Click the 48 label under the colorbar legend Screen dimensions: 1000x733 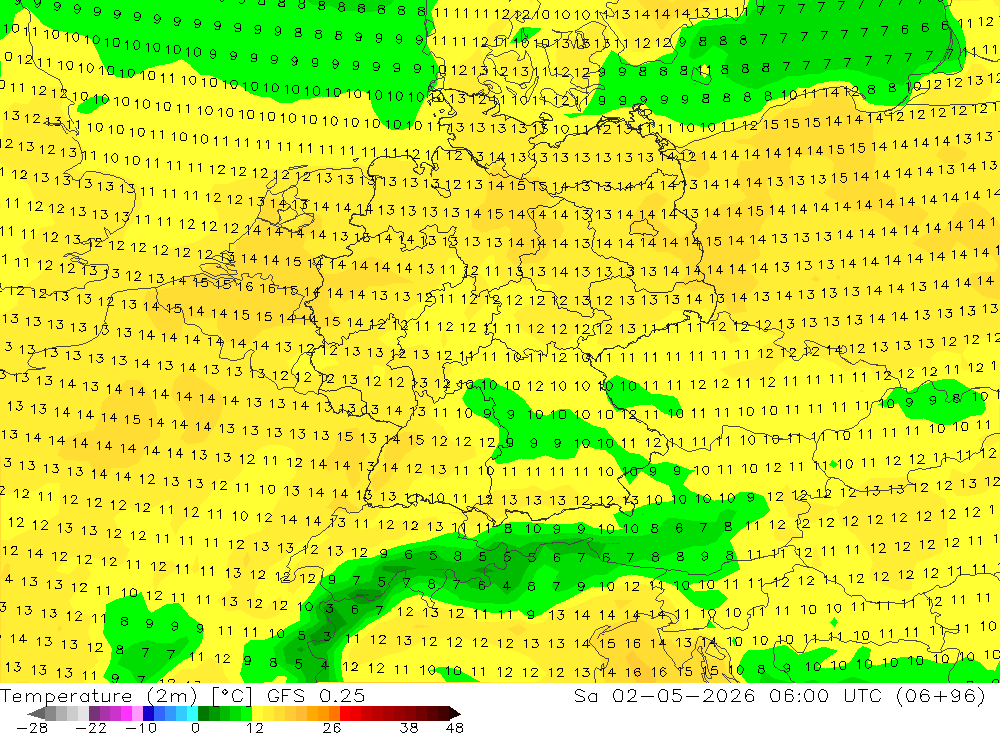pos(455,727)
